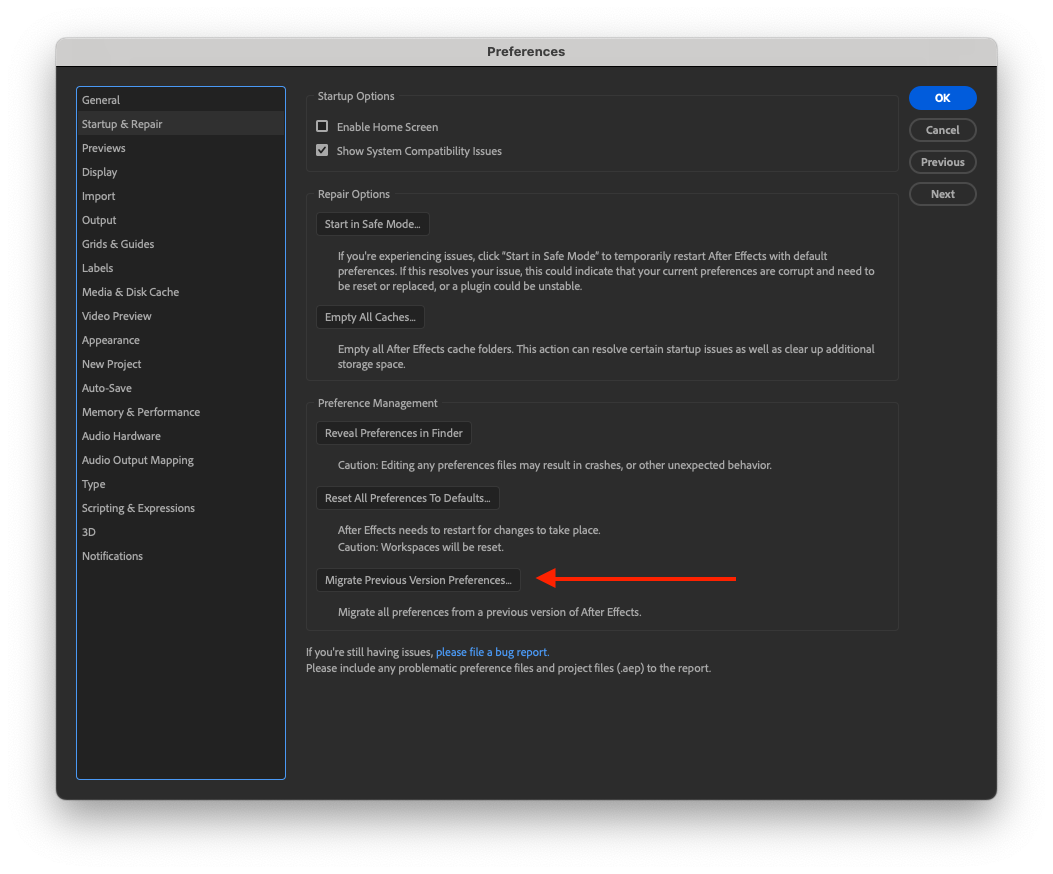
Task: Click Start in Safe Mode
Action: [372, 224]
